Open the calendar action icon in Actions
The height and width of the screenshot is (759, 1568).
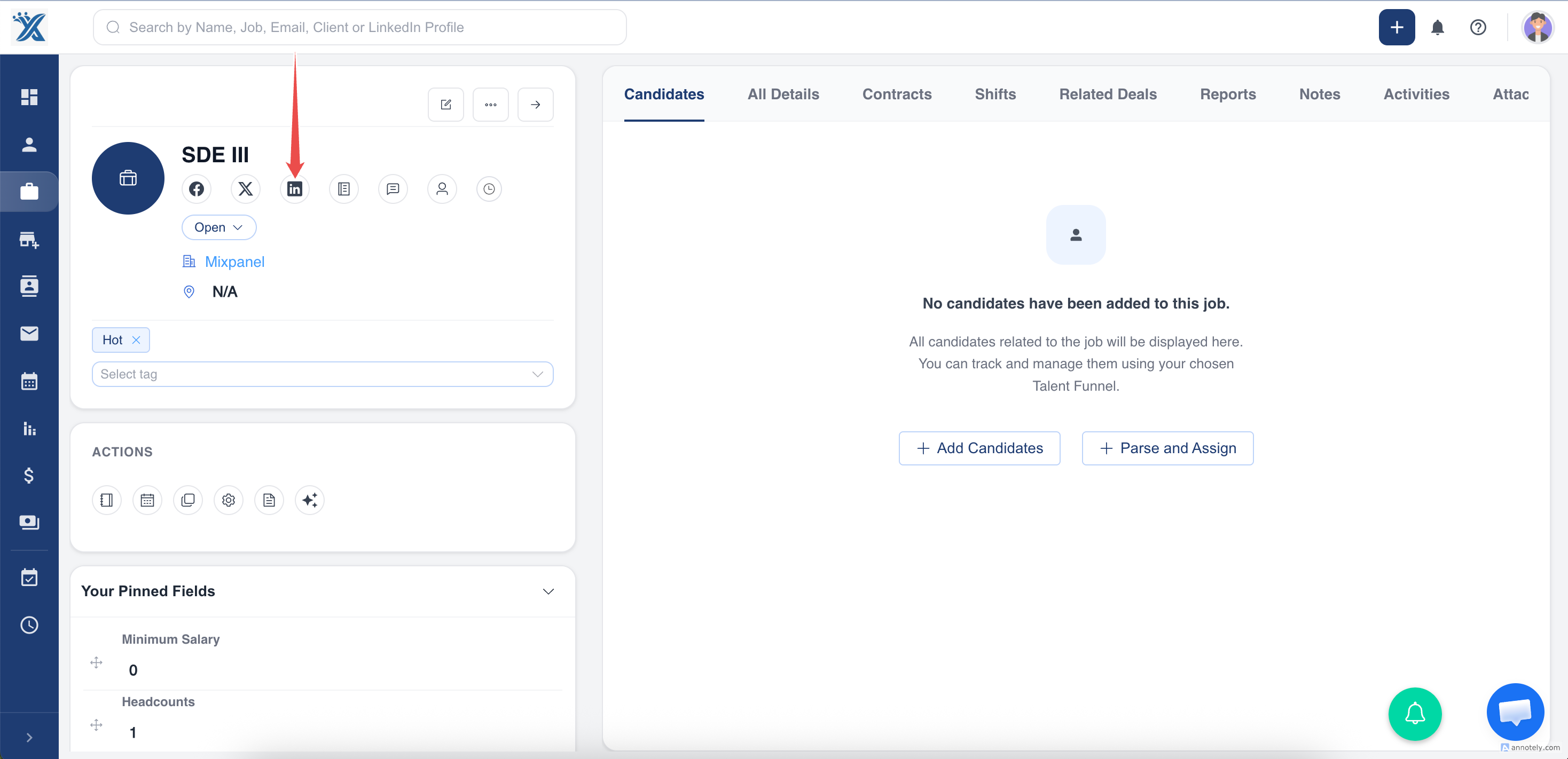click(x=147, y=500)
